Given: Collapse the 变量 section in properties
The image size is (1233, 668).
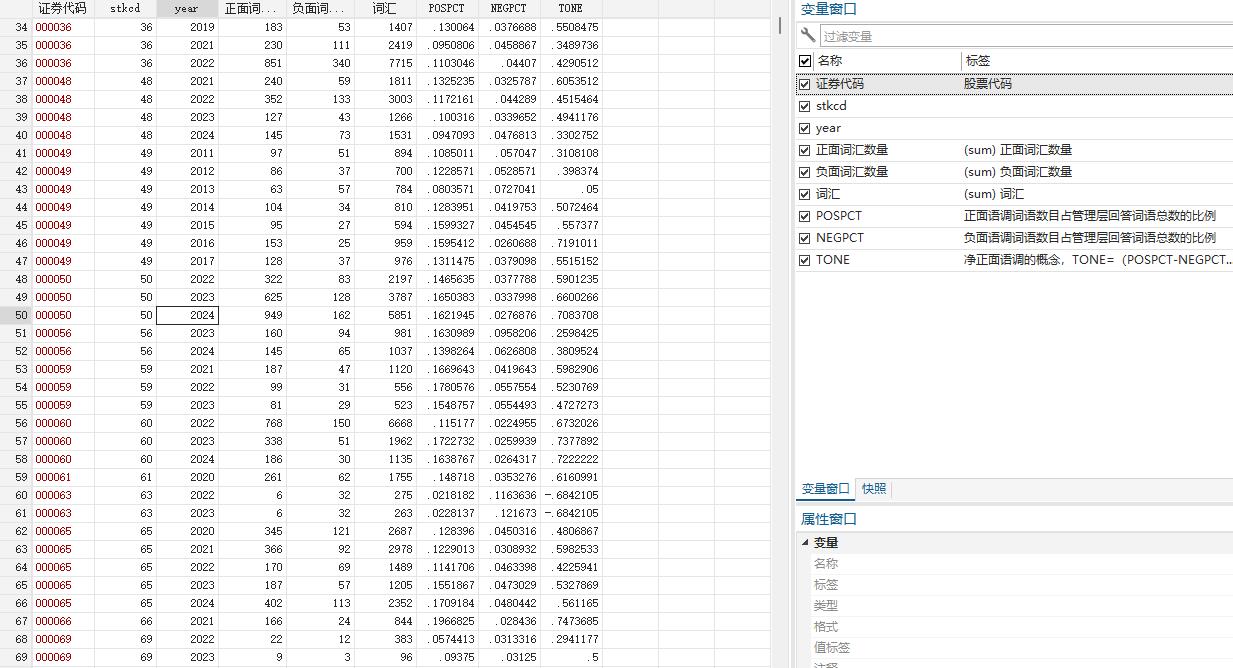Looking at the screenshot, I should 805,543.
